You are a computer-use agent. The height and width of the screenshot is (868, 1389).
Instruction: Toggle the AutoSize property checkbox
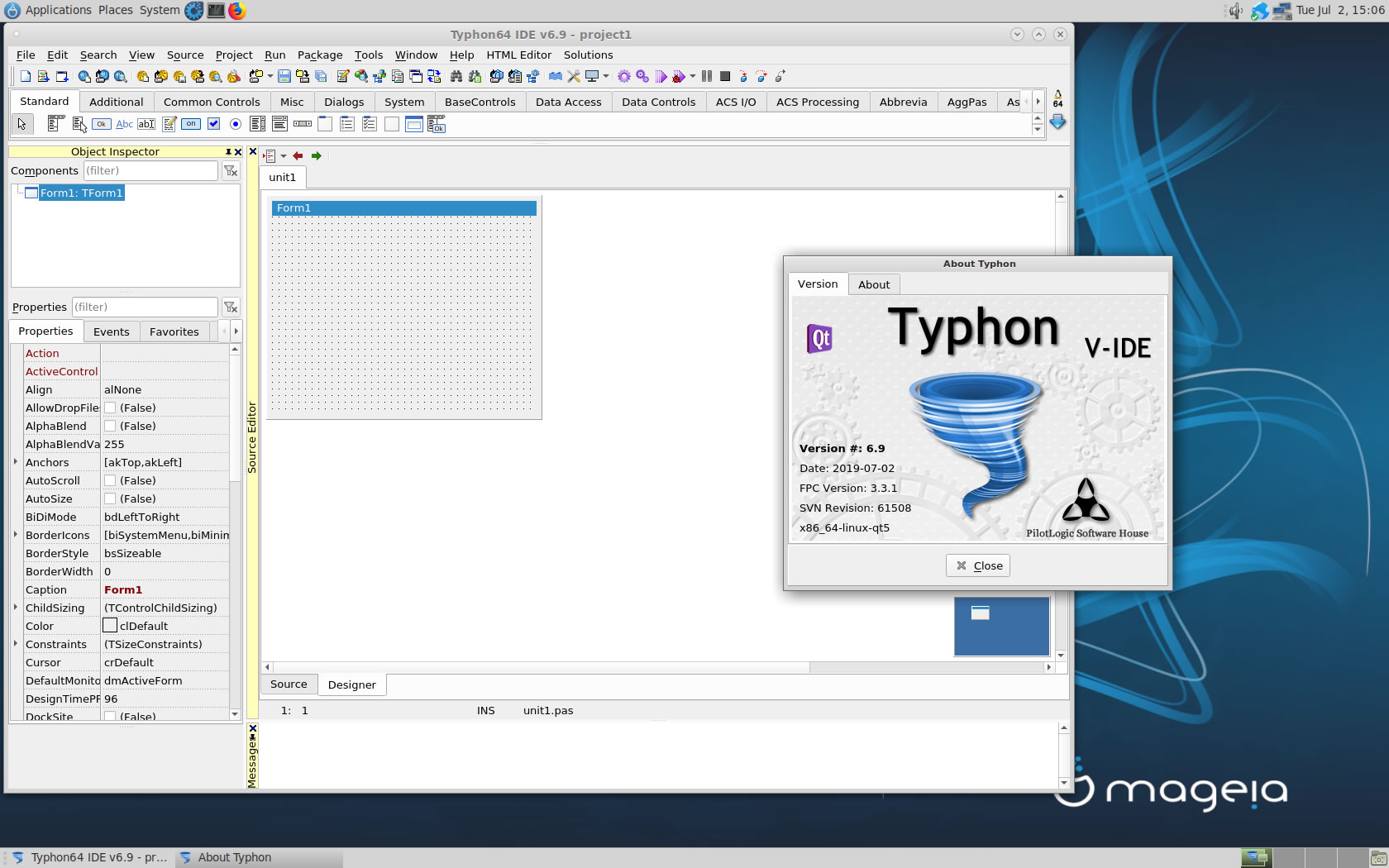110,498
